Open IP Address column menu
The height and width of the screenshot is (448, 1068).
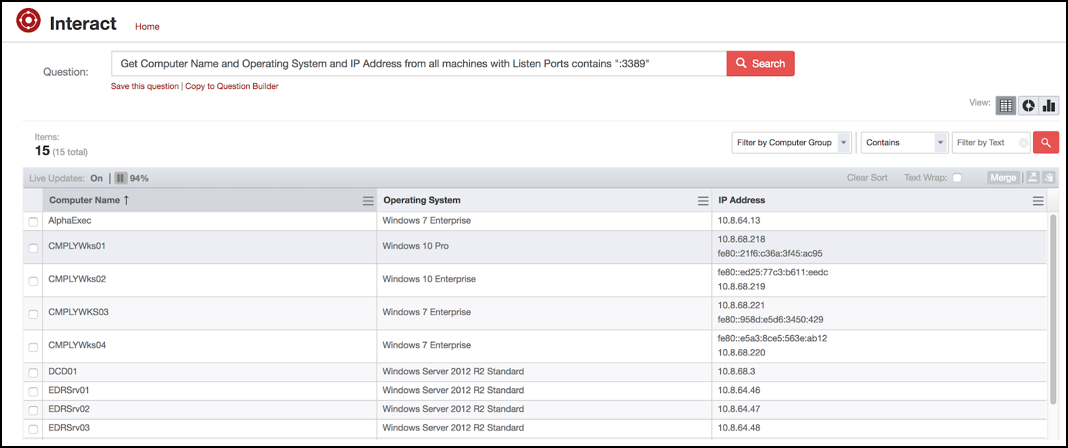pyautogui.click(x=1038, y=201)
